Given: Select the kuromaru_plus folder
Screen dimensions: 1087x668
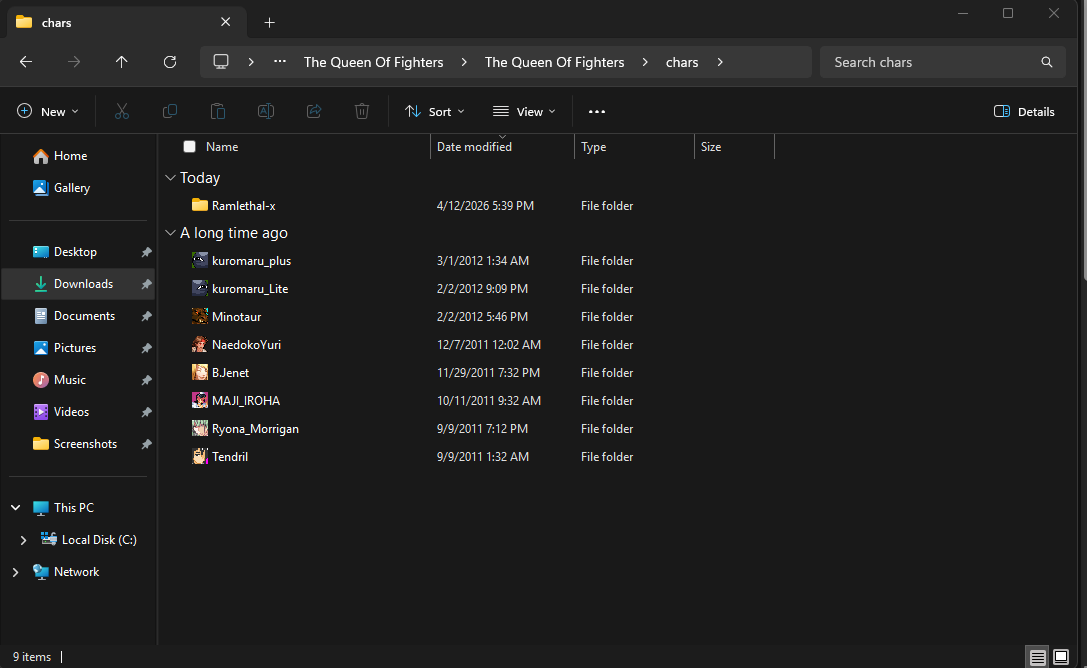Looking at the screenshot, I should 251,261.
